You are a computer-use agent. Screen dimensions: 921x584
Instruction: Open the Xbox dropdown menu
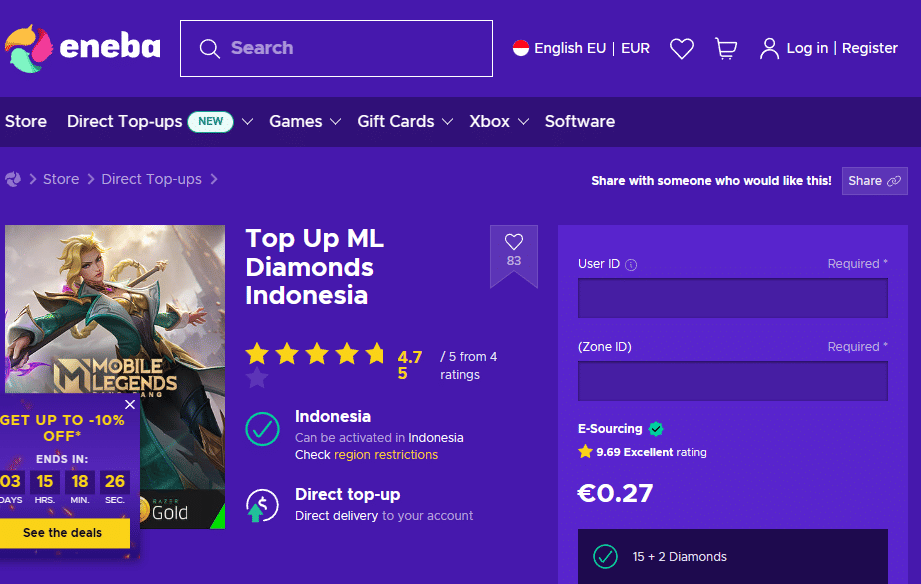[x=499, y=122]
